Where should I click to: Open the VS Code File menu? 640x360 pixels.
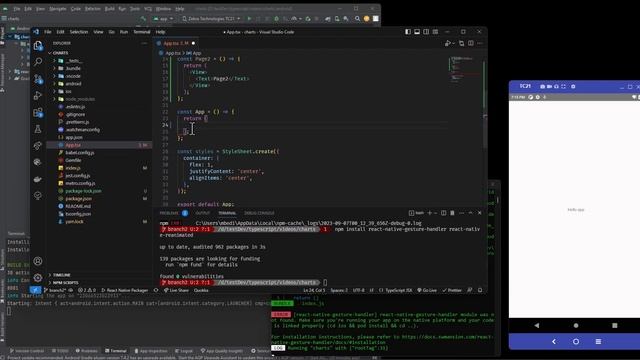click(48, 31)
